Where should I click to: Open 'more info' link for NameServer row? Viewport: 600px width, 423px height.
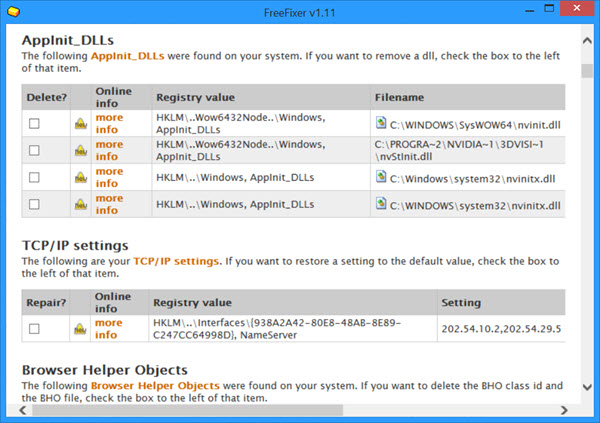pos(109,329)
